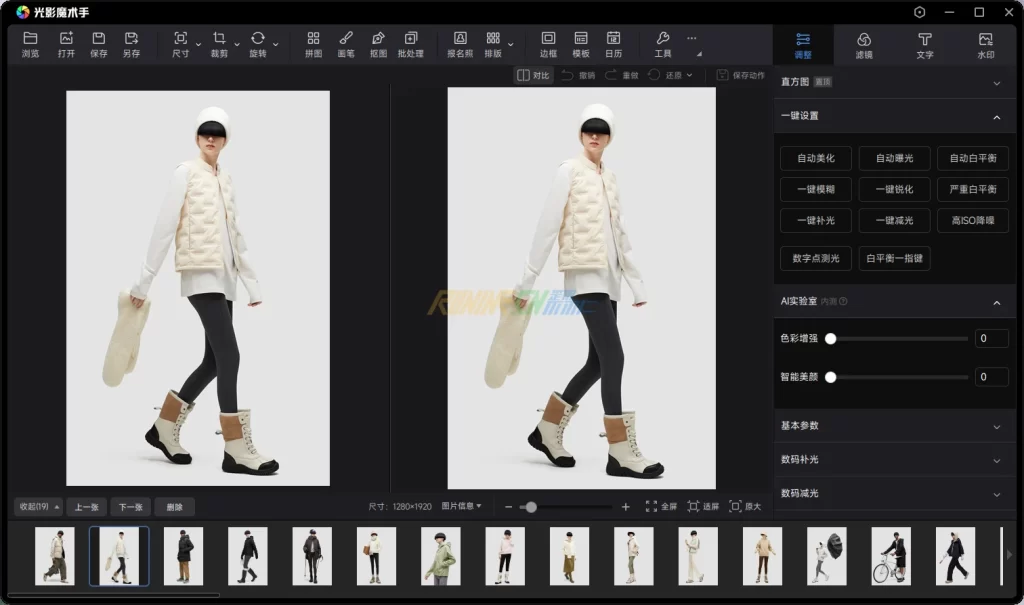Open the 抠图 cutout tool
1024x605 pixels.
click(378, 44)
